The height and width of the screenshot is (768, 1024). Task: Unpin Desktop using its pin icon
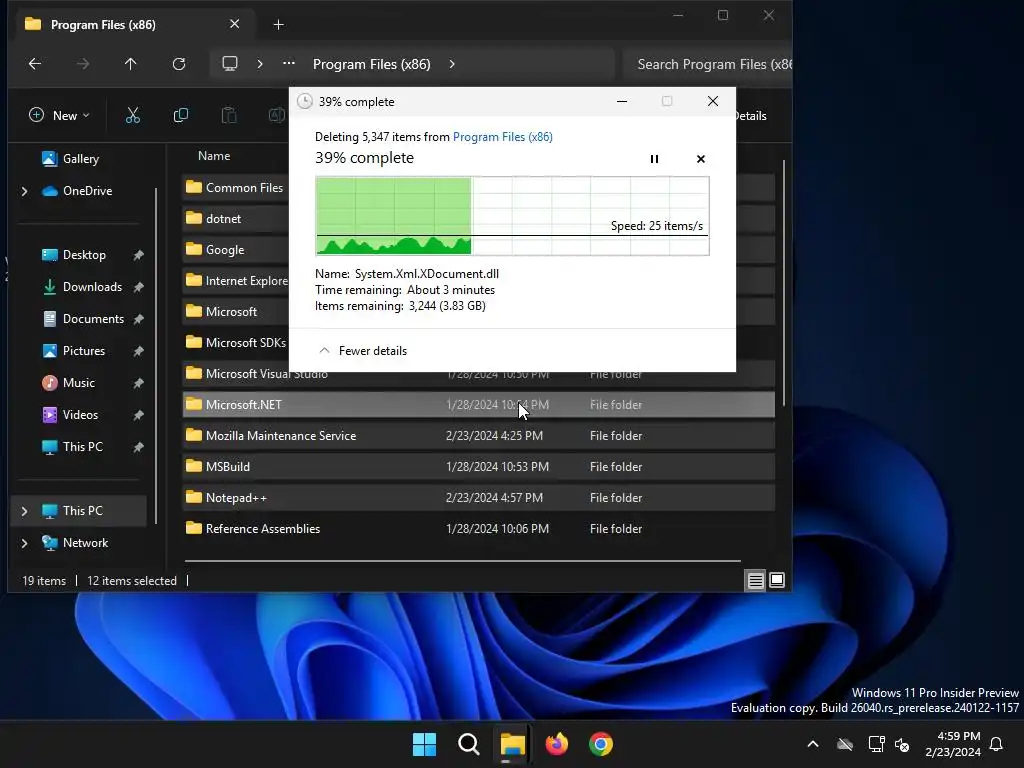[x=138, y=255]
